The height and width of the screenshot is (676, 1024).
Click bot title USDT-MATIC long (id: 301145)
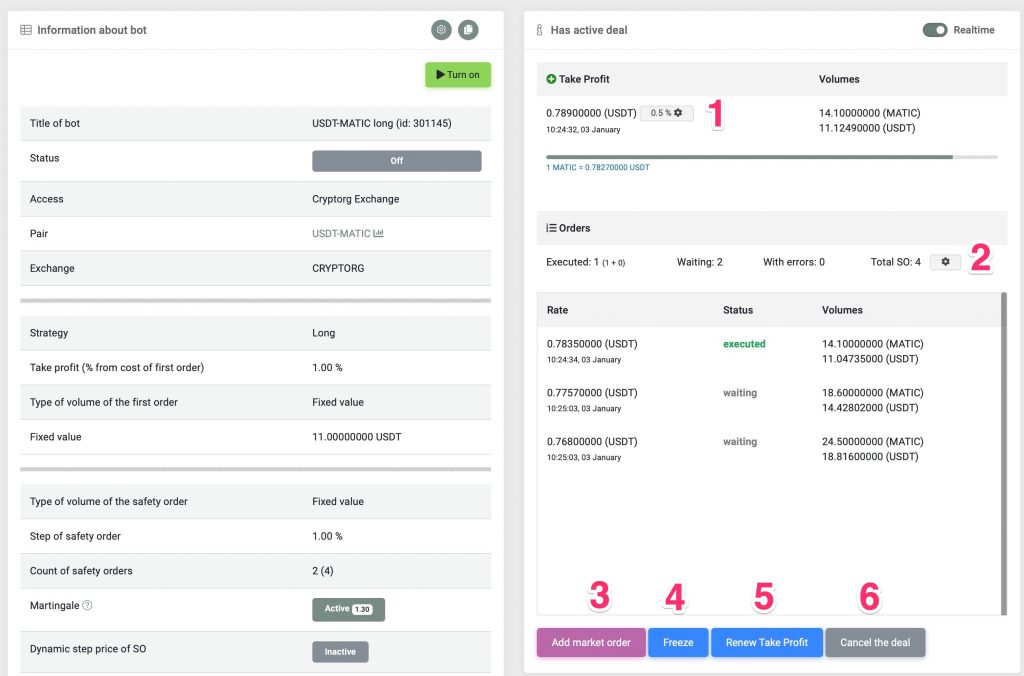pyautogui.click(x=381, y=123)
